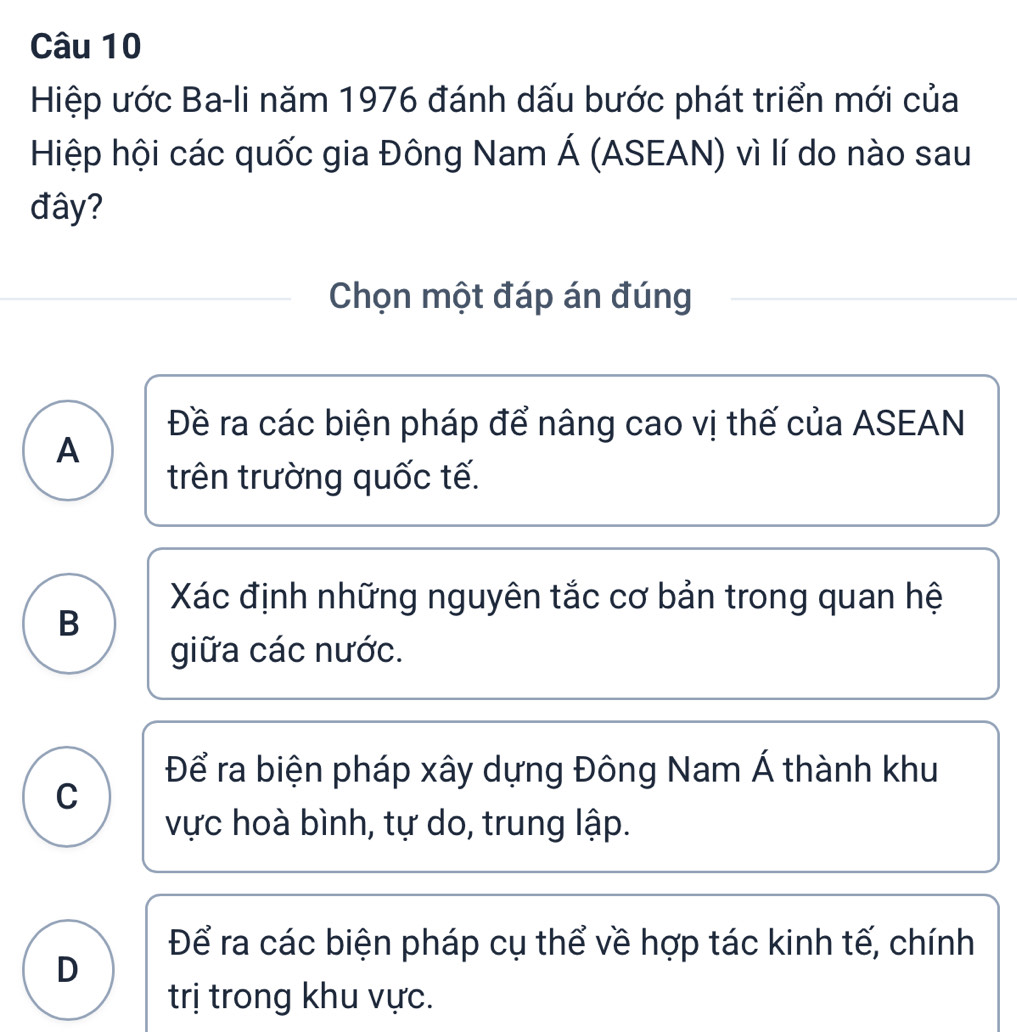Click divider line right of 'Chọn một đáp án đúng'

point(870,297)
